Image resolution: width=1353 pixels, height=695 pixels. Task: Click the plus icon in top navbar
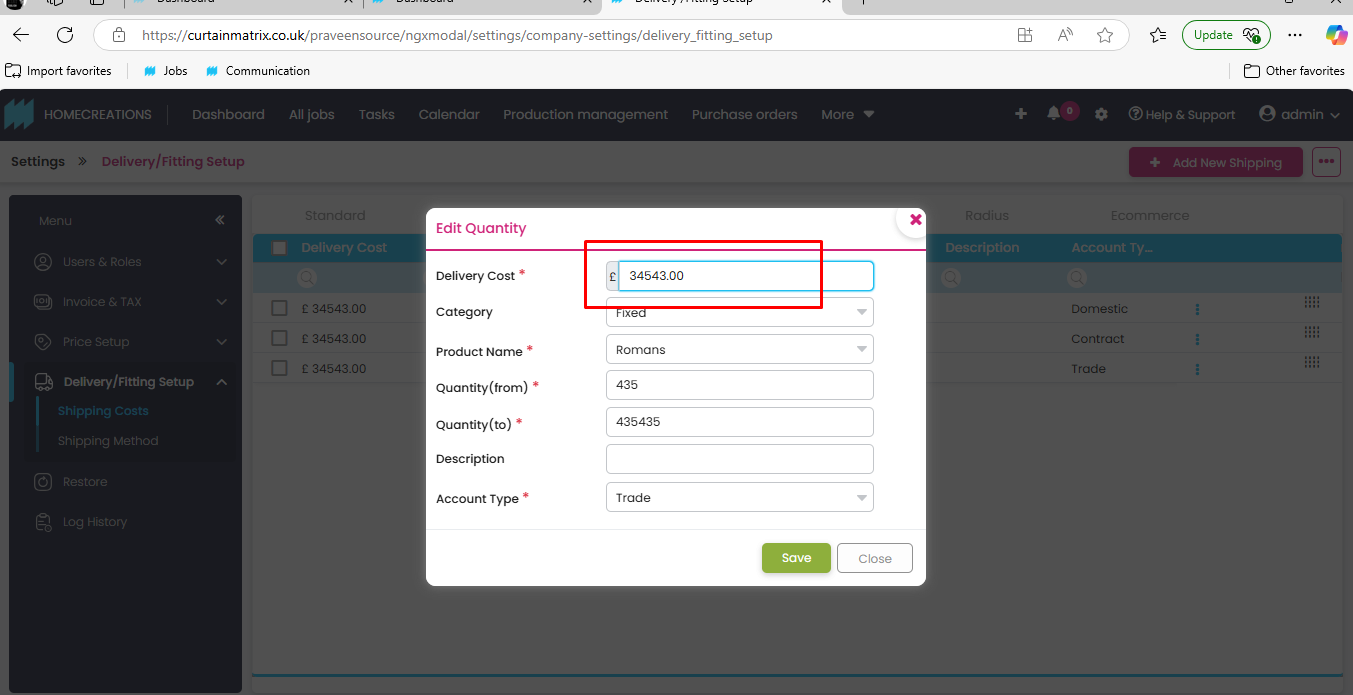(1020, 114)
